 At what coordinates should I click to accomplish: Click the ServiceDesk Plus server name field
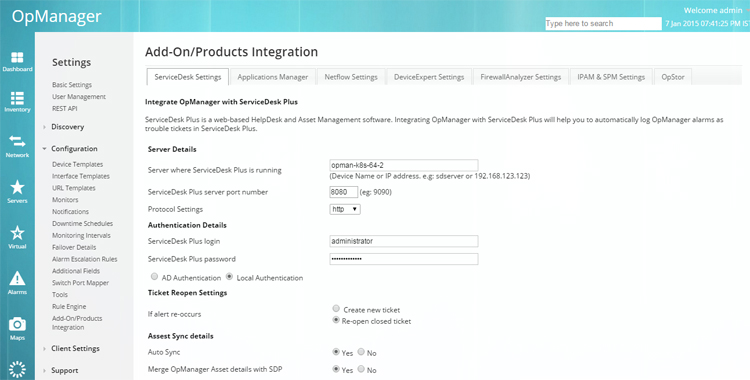(404, 165)
